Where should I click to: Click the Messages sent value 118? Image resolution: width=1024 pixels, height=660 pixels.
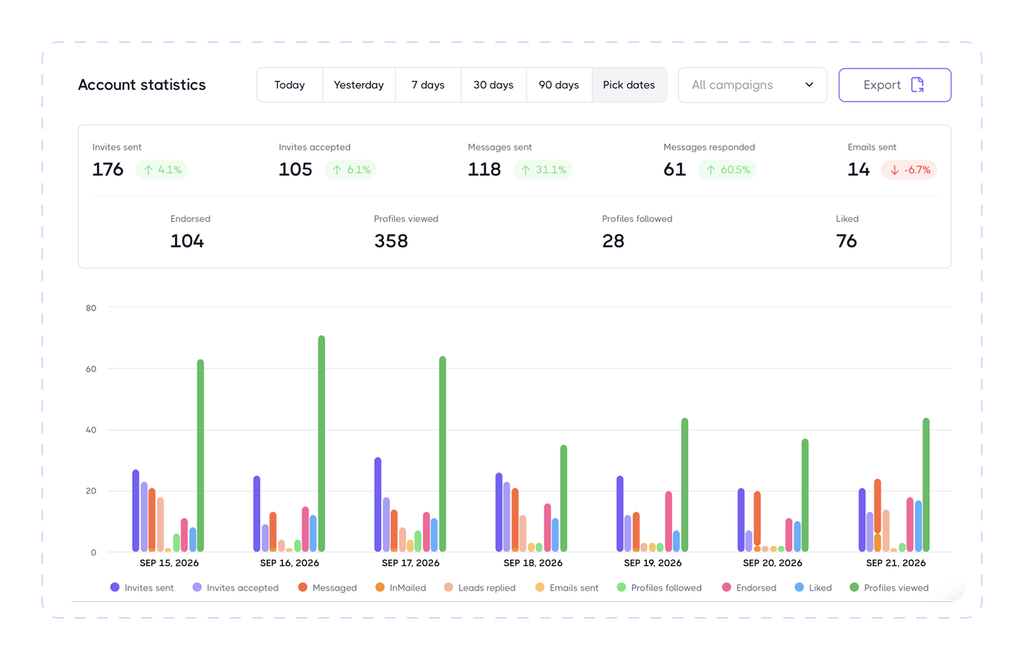tap(484, 170)
